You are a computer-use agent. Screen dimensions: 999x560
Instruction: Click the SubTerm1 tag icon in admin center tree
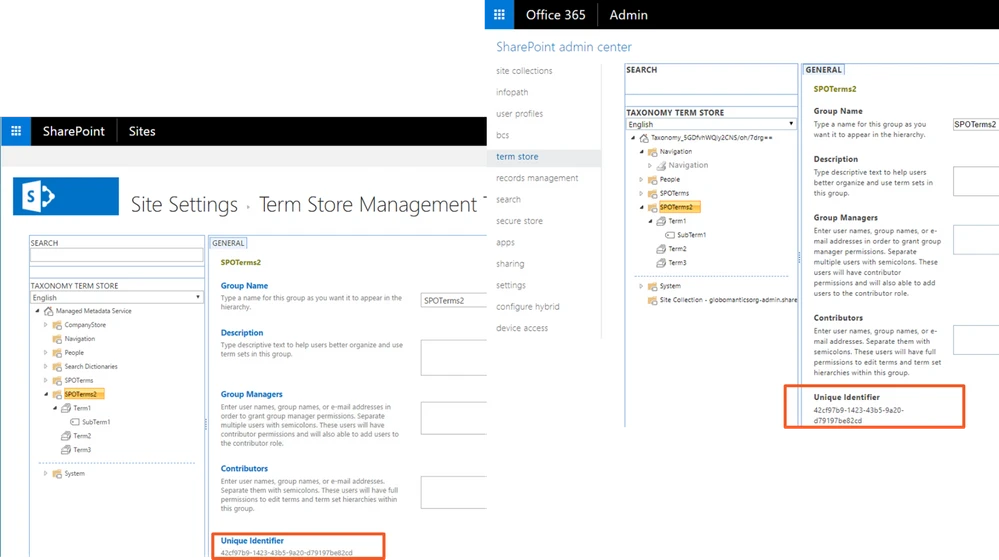[x=670, y=235]
